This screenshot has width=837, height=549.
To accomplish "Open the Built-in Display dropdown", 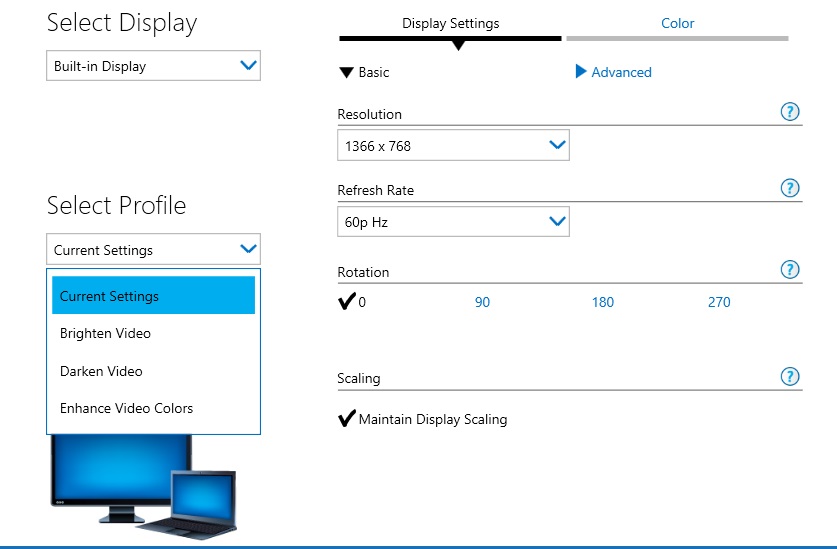I will pos(153,66).
